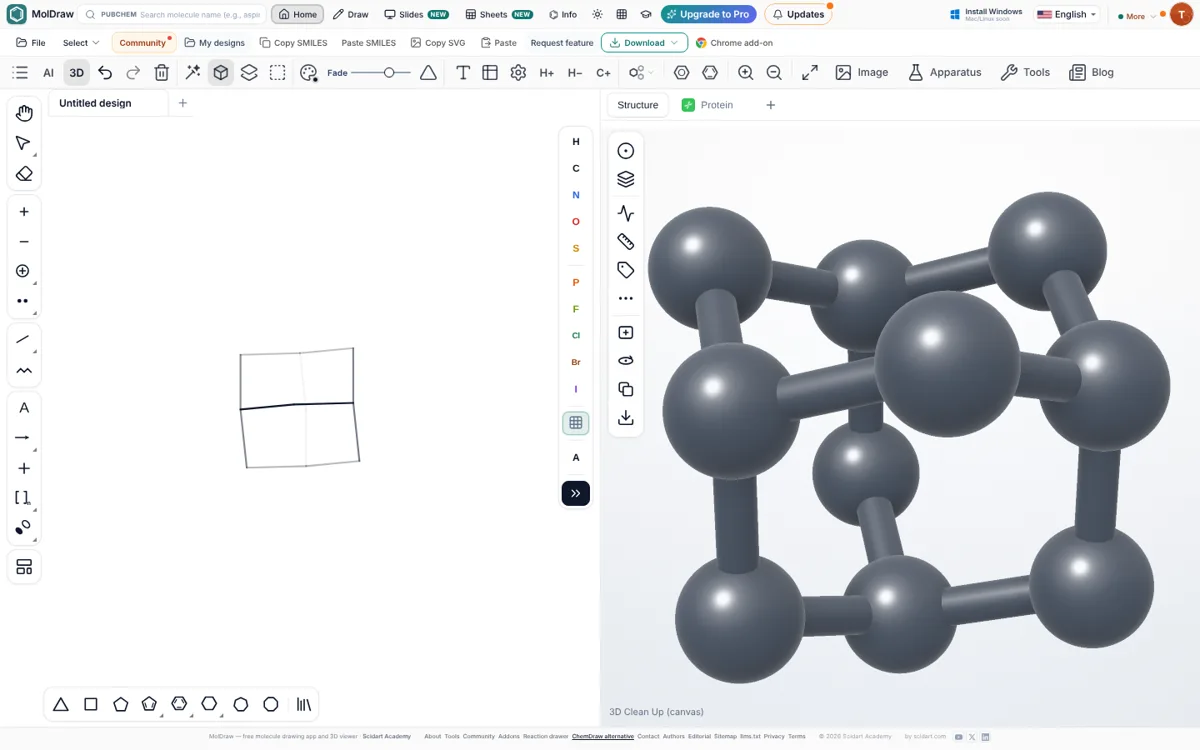Insert a cyclobutane square ring

click(x=91, y=705)
